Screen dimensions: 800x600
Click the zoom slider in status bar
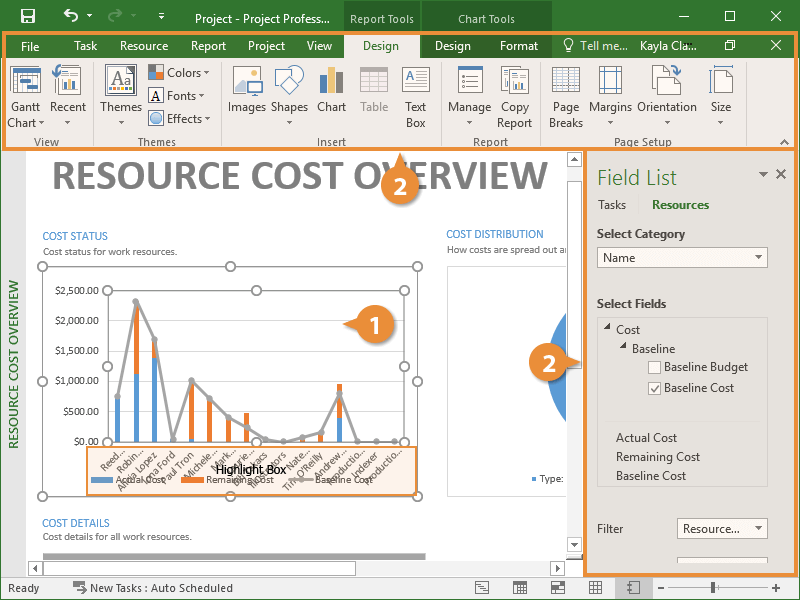pos(713,588)
